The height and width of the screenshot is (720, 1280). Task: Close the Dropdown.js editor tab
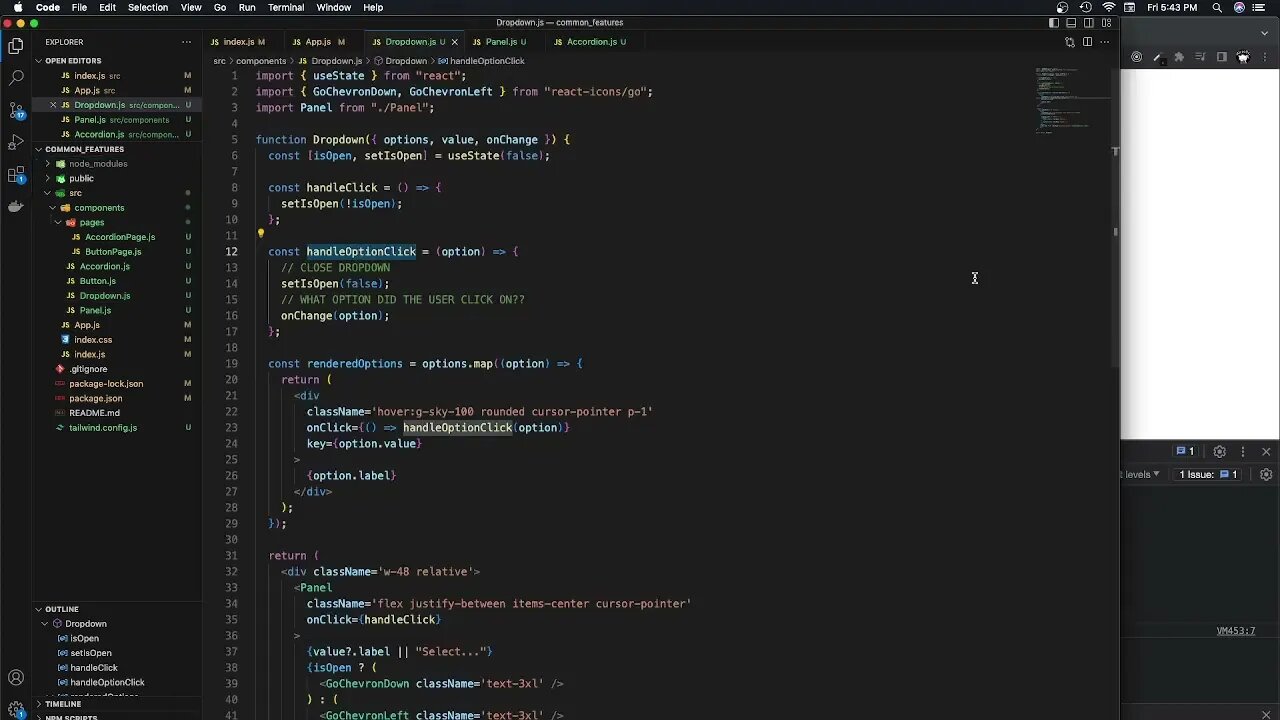455,42
